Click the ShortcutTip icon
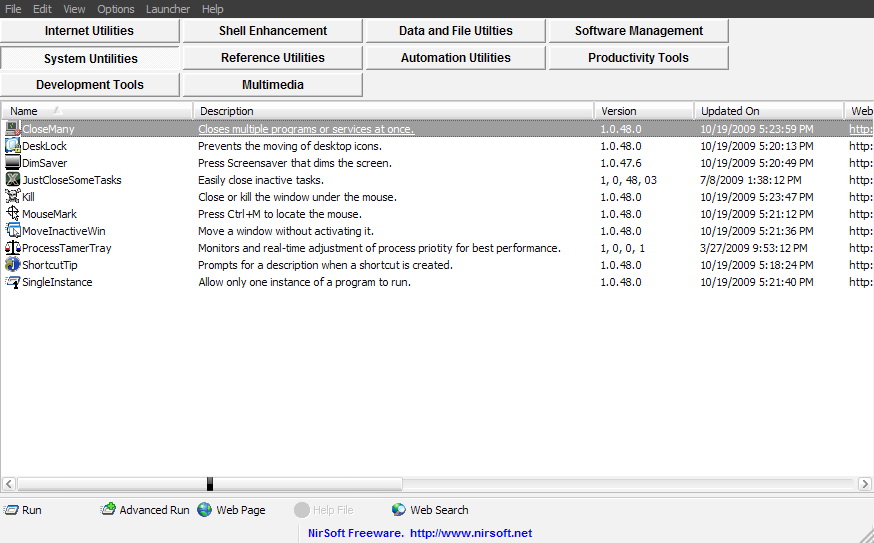The height and width of the screenshot is (543, 874). (x=13, y=265)
